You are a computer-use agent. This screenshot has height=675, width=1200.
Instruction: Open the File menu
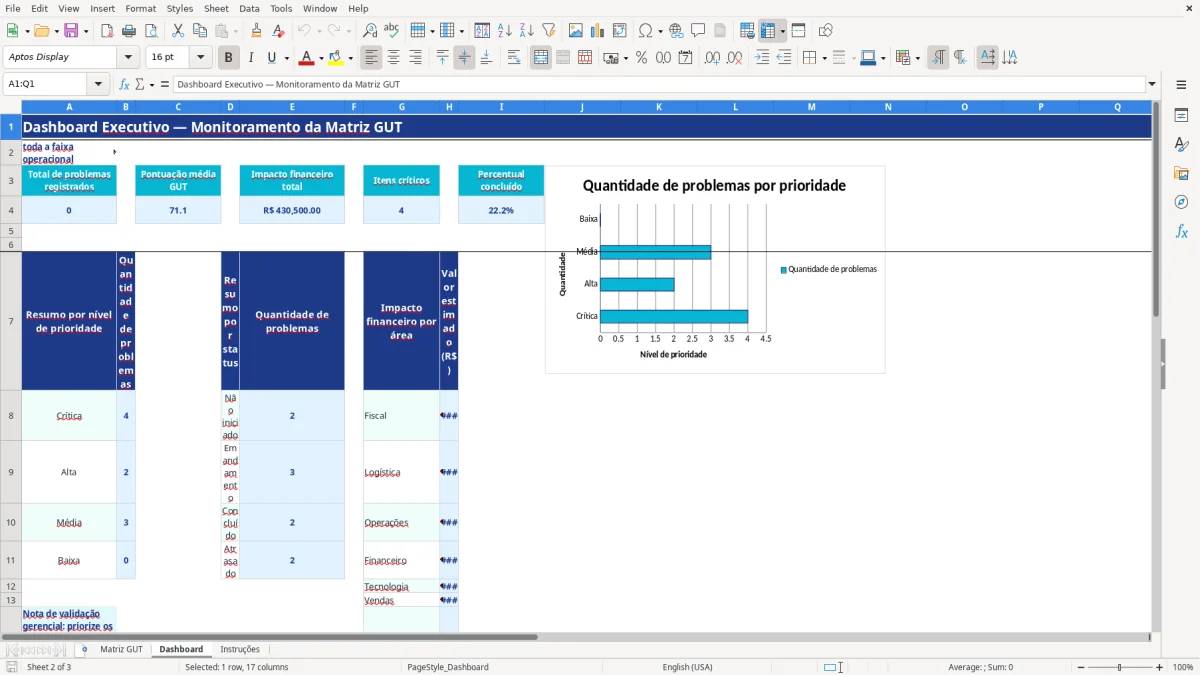tap(13, 8)
